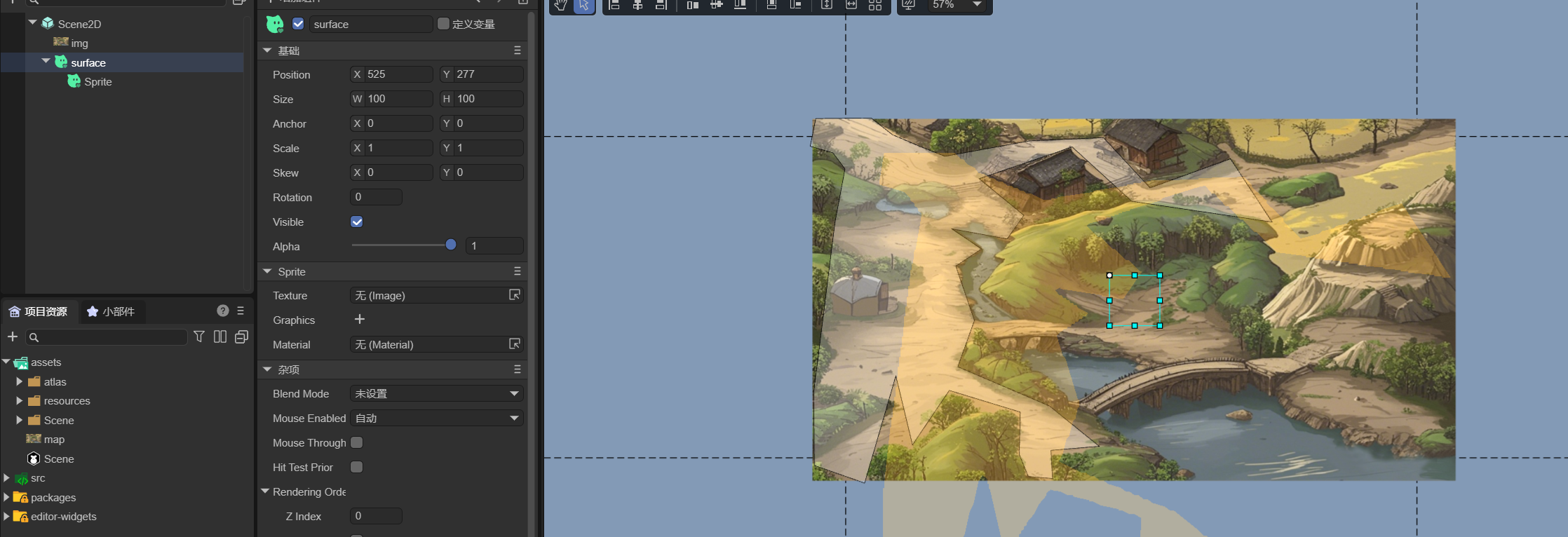This screenshot has height=537, width=1568.
Task: Click the Size H field
Action: tap(482, 99)
